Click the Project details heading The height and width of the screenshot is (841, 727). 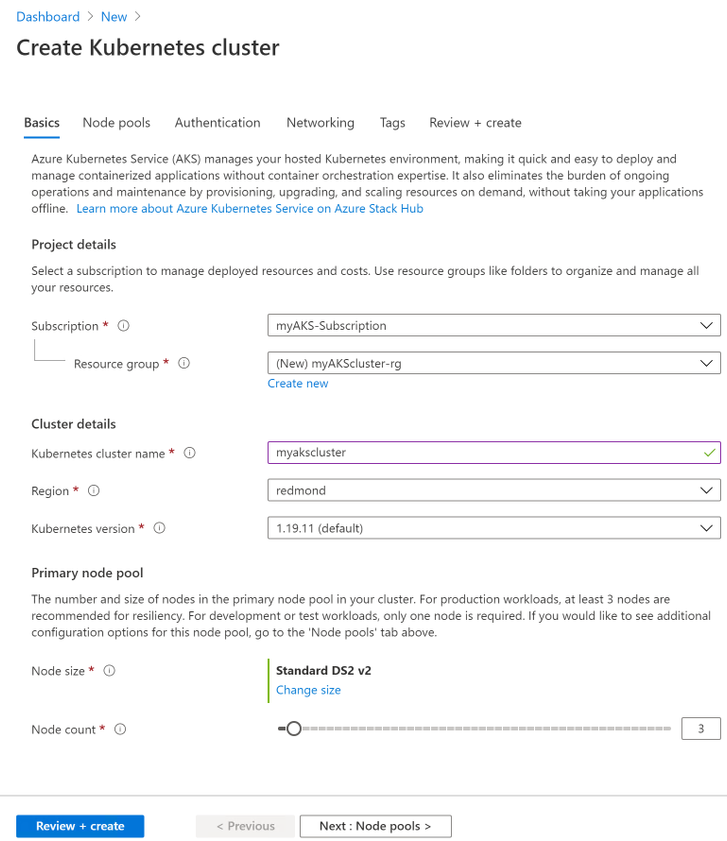pos(74,245)
